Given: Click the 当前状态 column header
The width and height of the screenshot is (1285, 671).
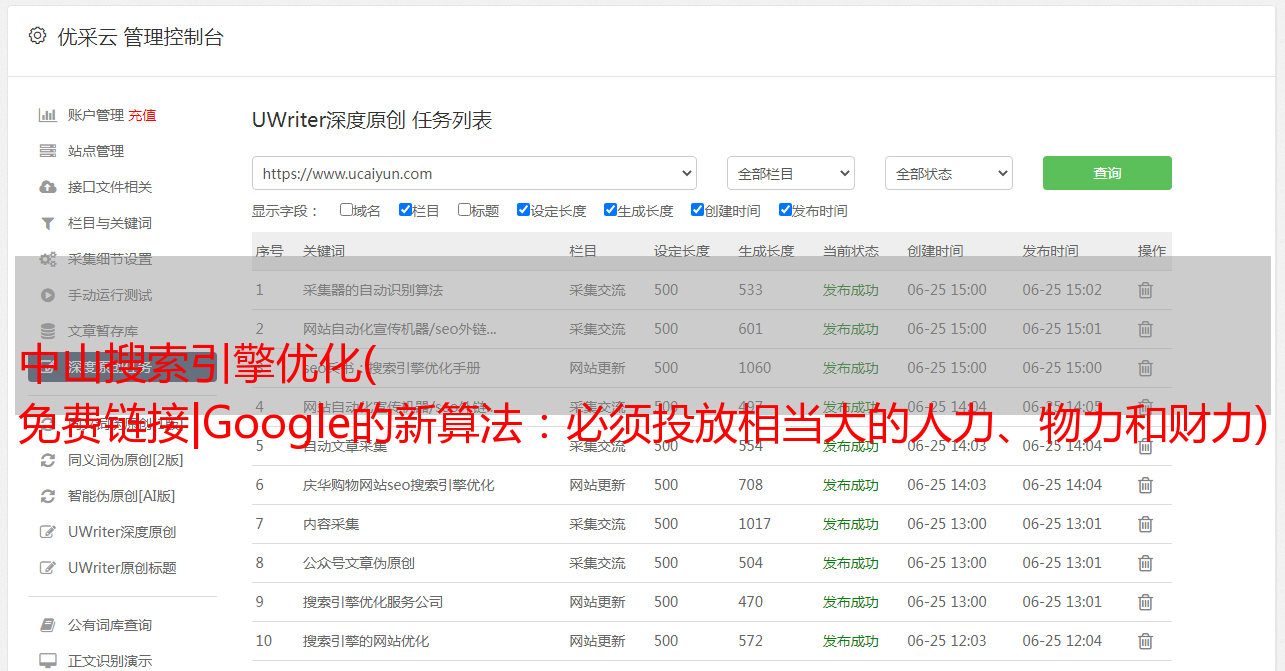Looking at the screenshot, I should pos(851,251).
